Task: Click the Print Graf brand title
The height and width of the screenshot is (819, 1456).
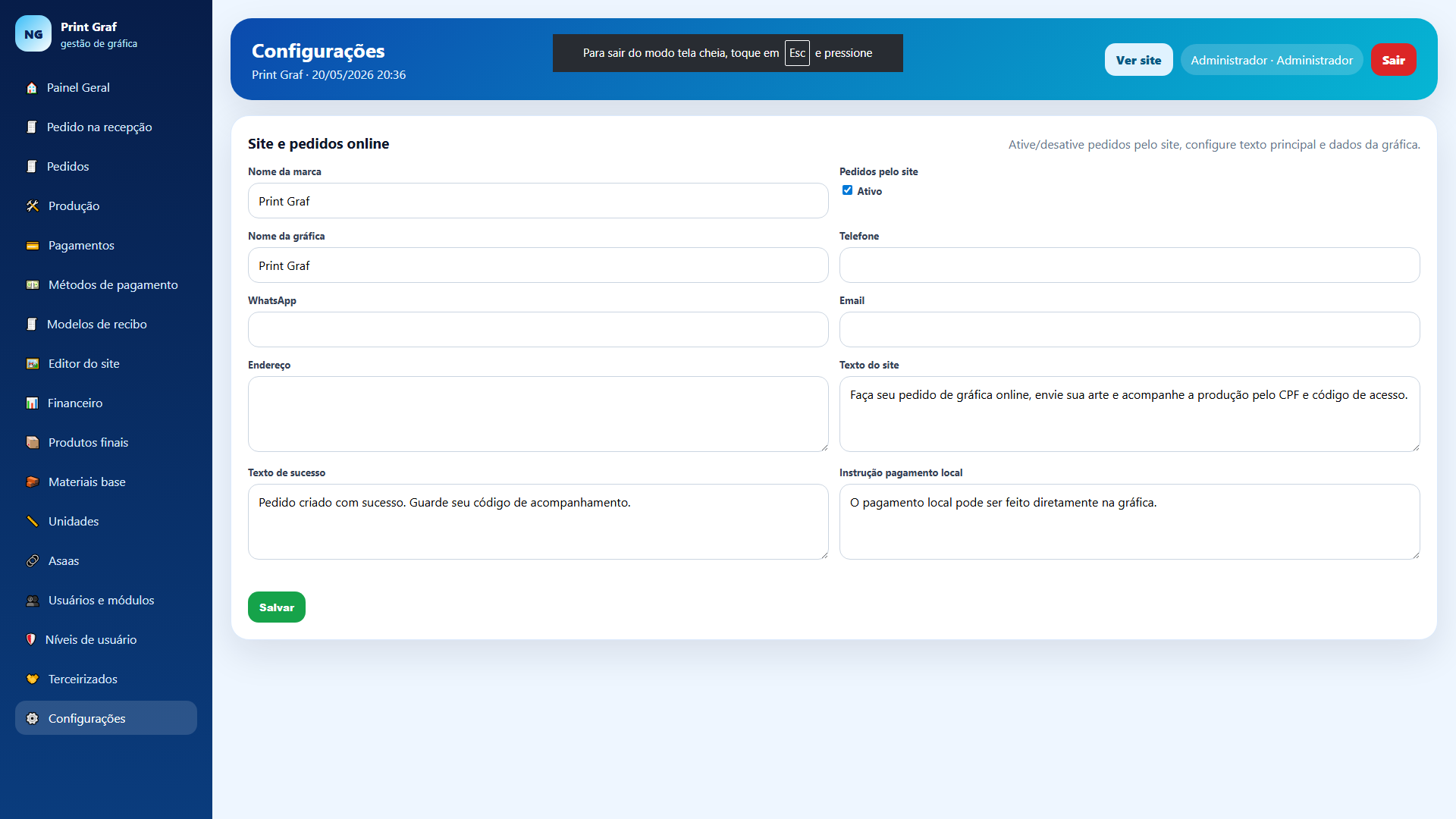Action: [x=89, y=27]
